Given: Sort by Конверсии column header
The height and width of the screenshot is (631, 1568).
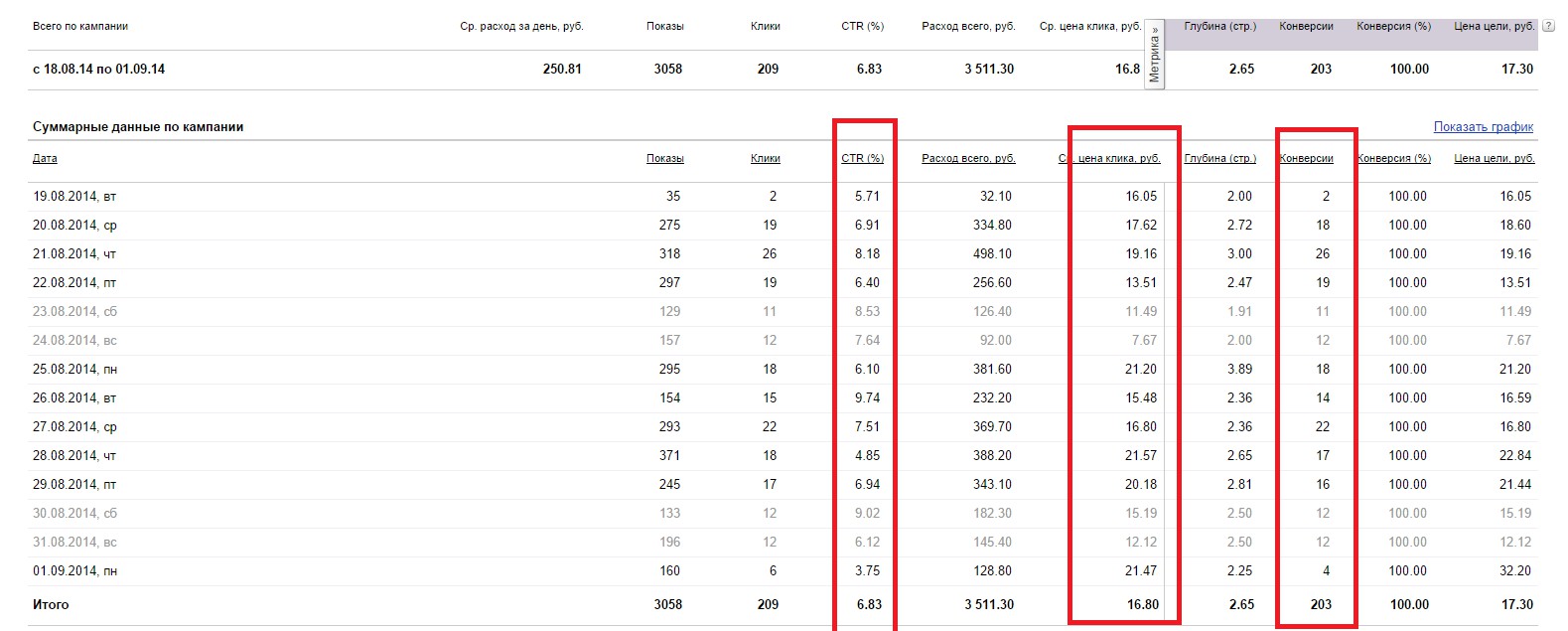Looking at the screenshot, I should click(1306, 158).
